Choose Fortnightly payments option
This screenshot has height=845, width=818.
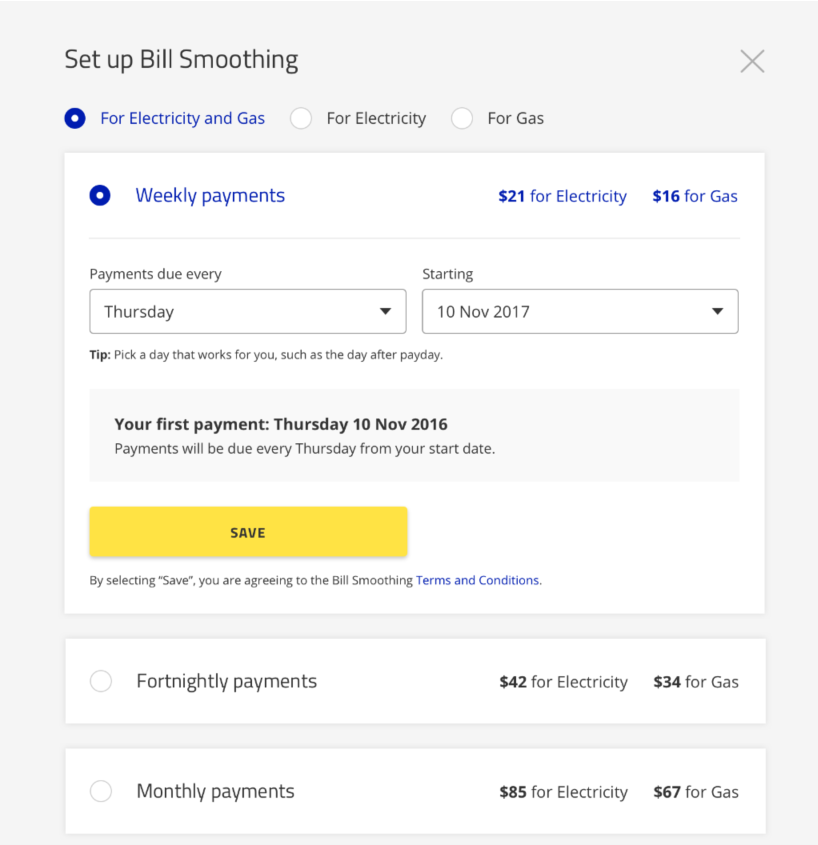[101, 681]
